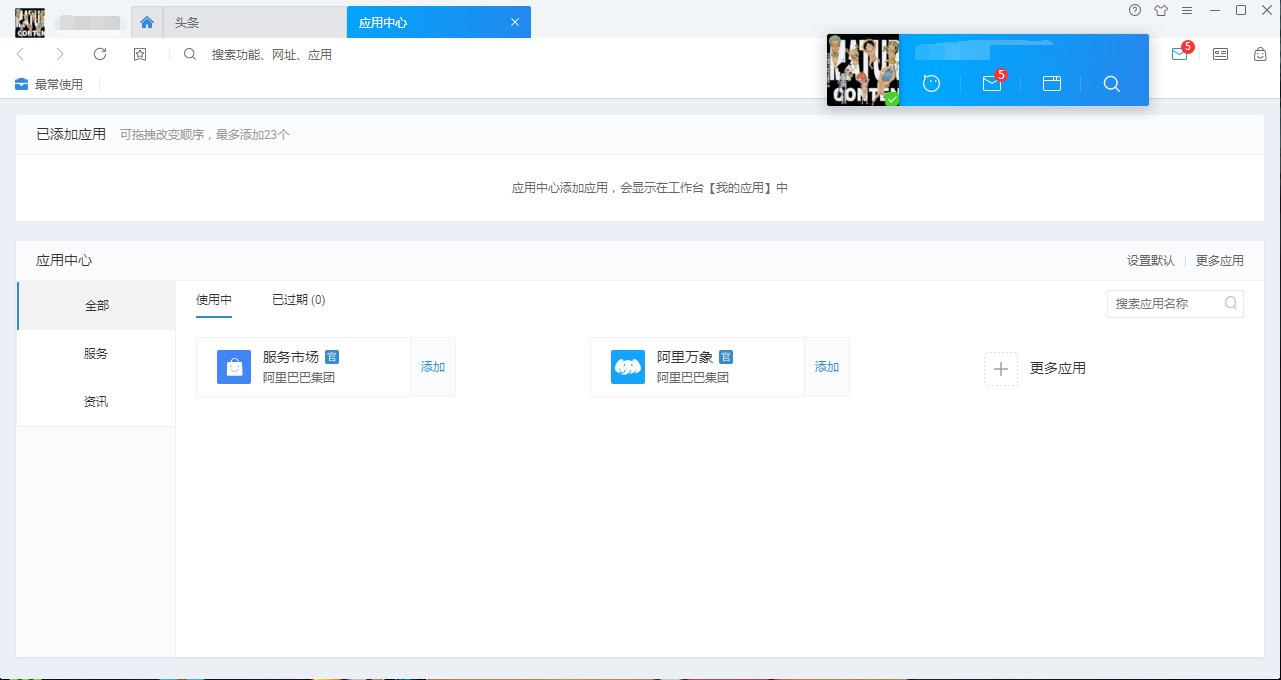This screenshot has height=680, width=1281.
Task: Add the 阿里万象 app via 添加
Action: (x=827, y=367)
